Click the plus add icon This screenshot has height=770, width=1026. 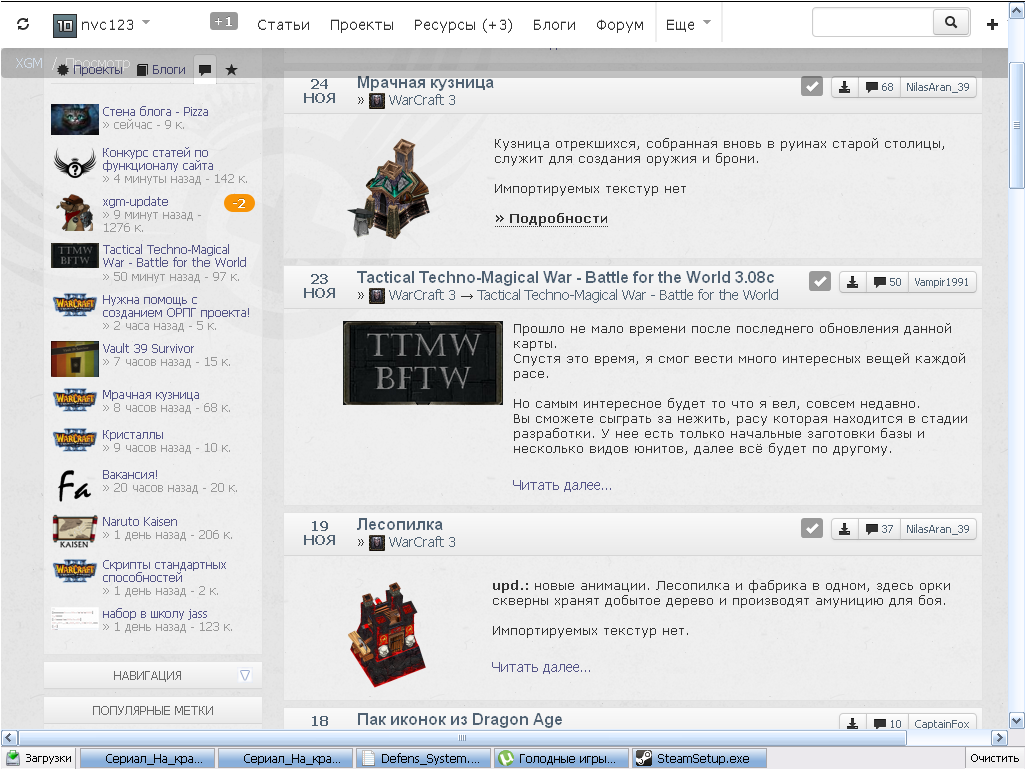992,24
